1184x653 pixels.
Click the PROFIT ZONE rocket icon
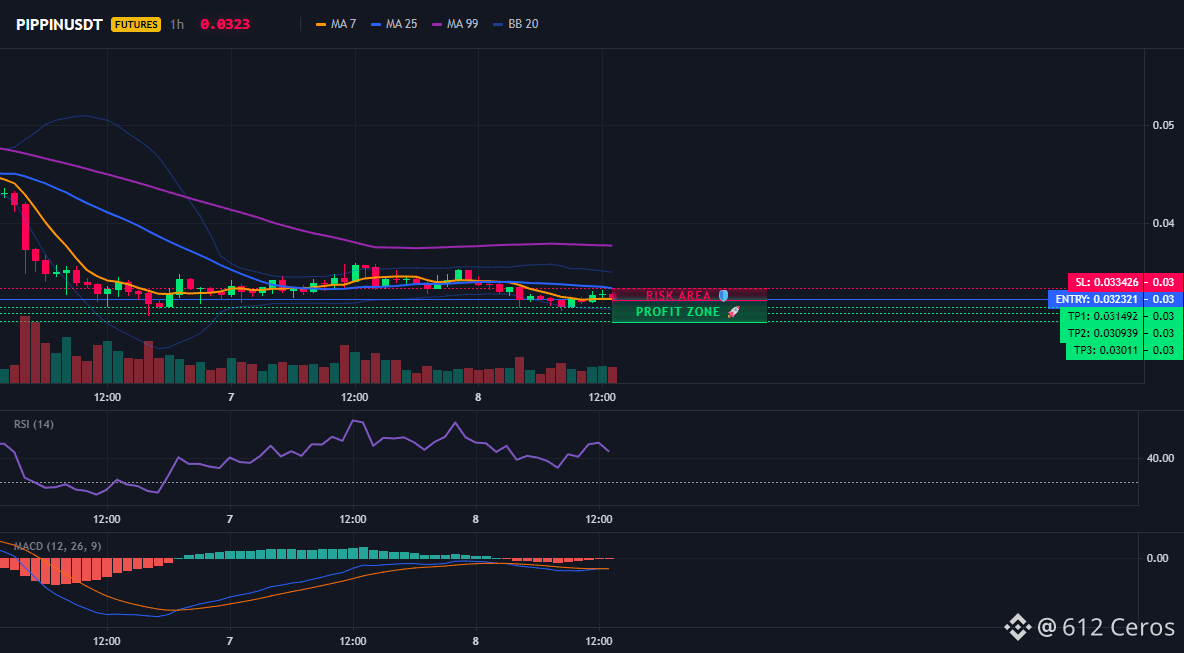732,312
